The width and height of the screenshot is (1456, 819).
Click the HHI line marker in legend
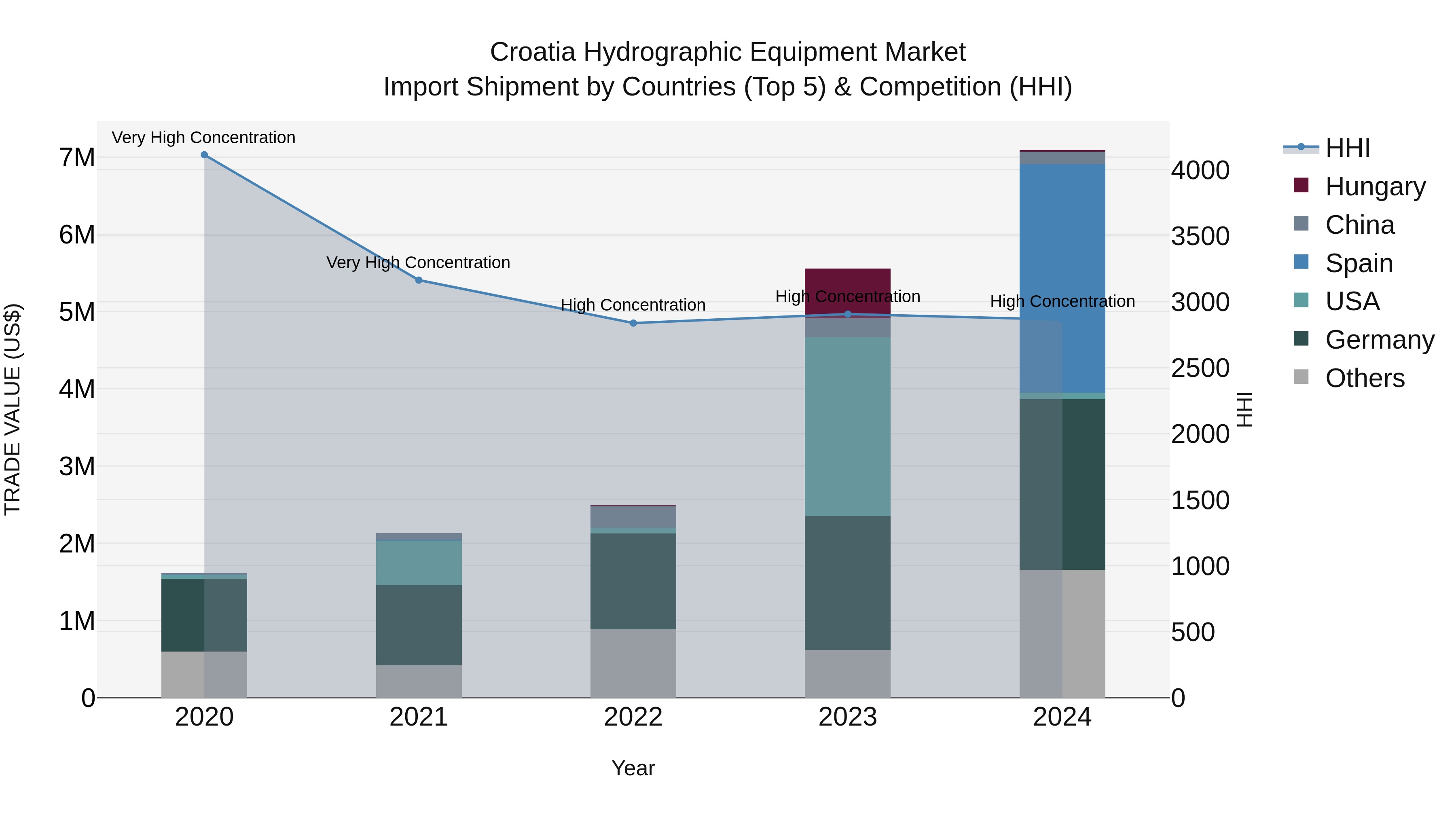[1301, 147]
